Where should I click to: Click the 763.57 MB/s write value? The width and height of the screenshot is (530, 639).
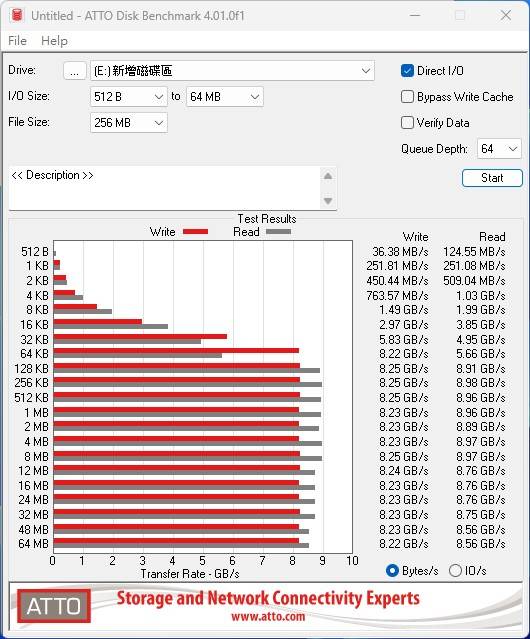pyautogui.click(x=397, y=295)
